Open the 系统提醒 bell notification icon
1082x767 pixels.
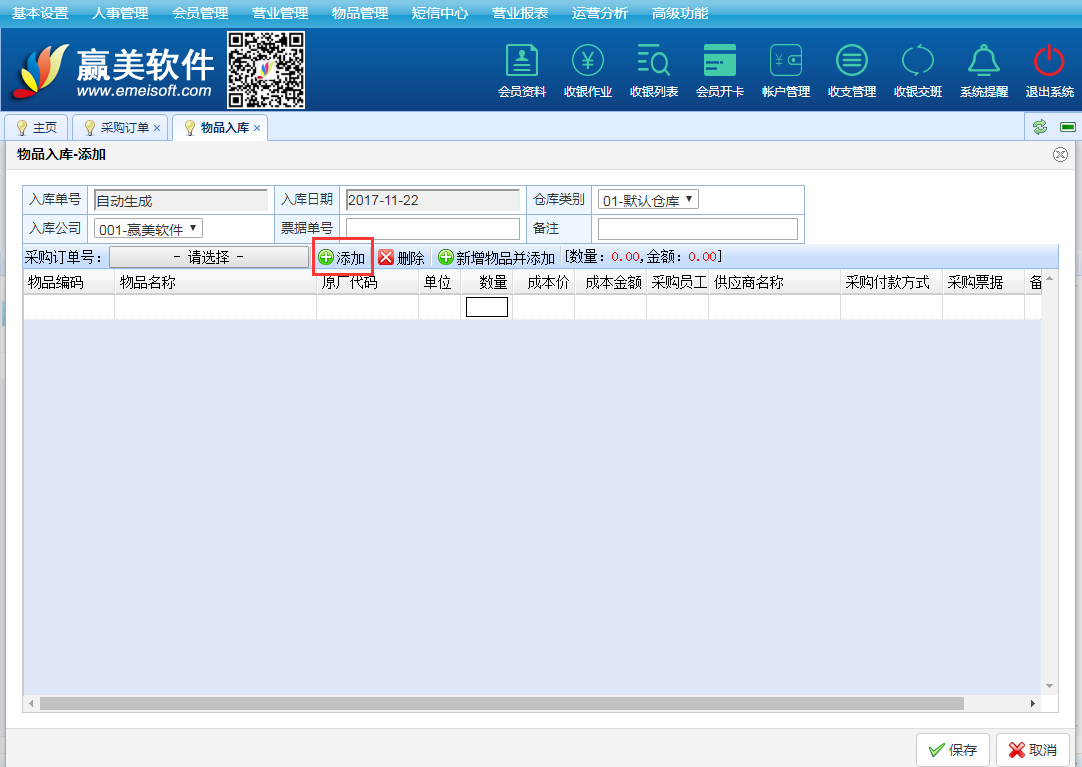click(984, 62)
